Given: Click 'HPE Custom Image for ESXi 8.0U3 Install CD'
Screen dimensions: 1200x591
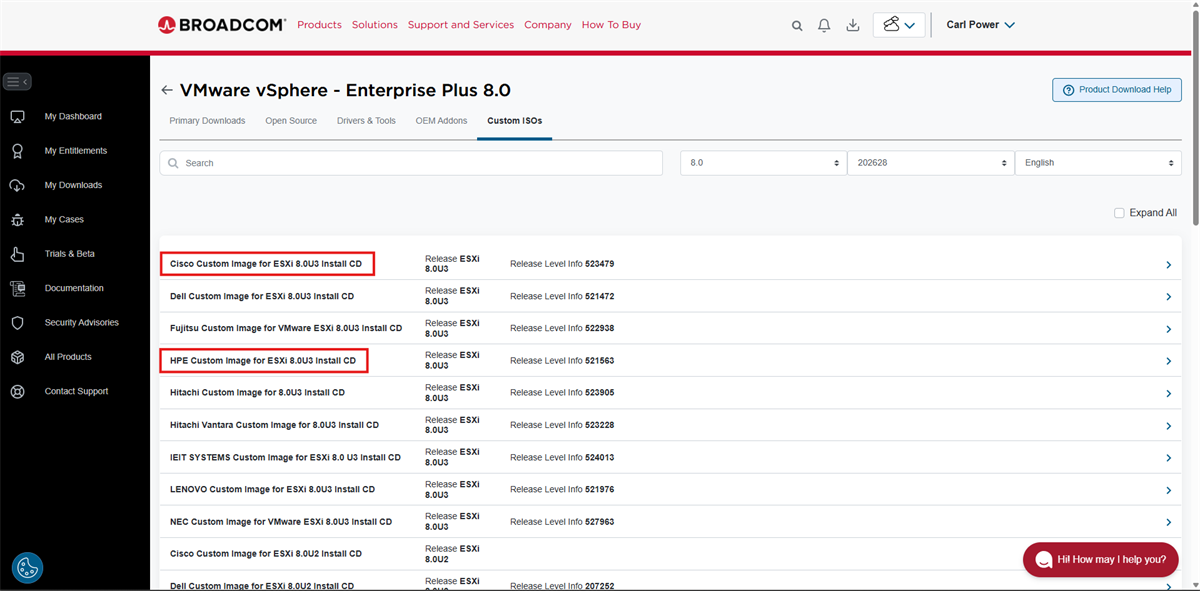Looking at the screenshot, I should coord(263,361).
